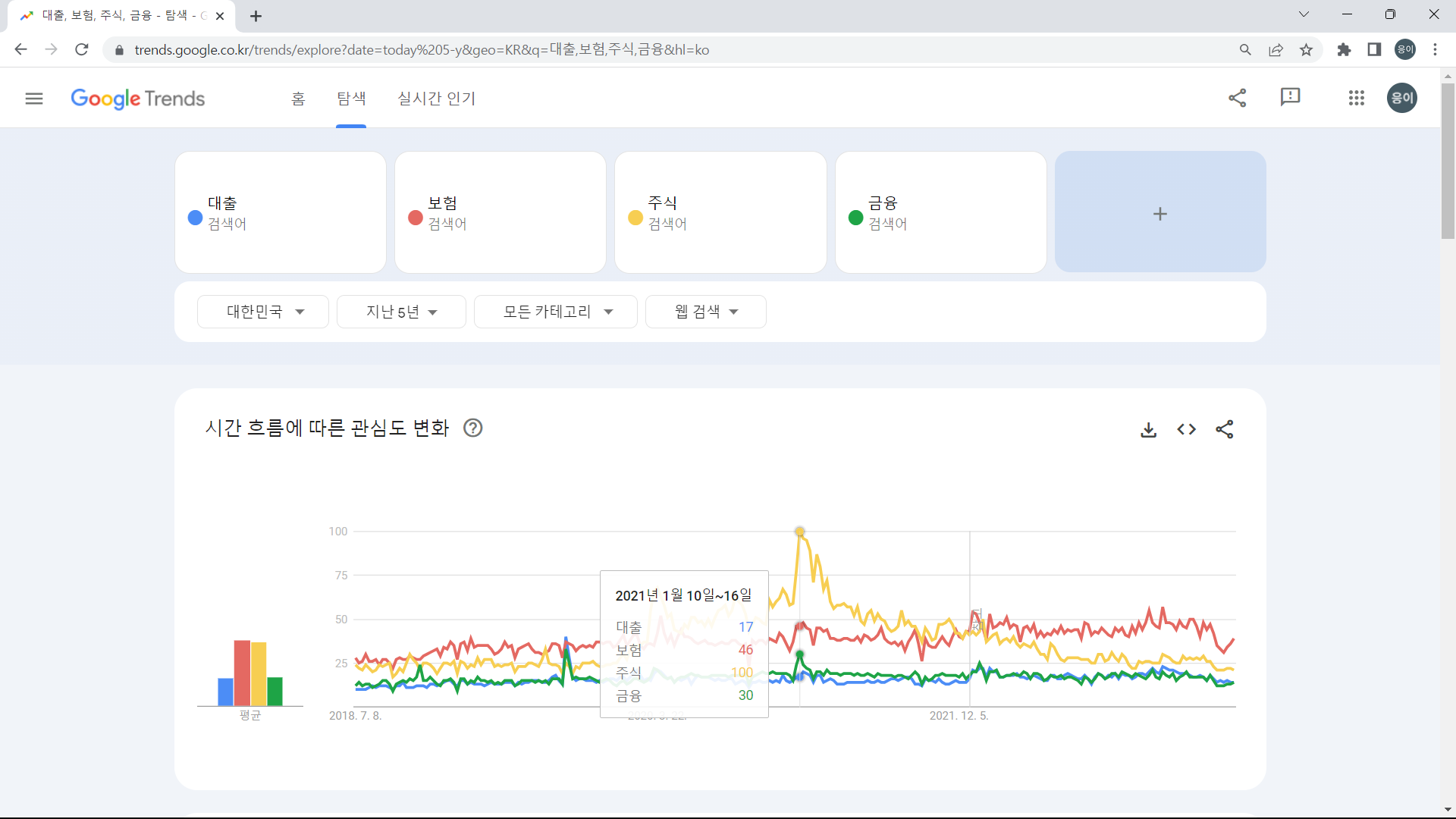This screenshot has width=1456, height=819.
Task: Select the 보험 search term card
Action: click(x=500, y=212)
